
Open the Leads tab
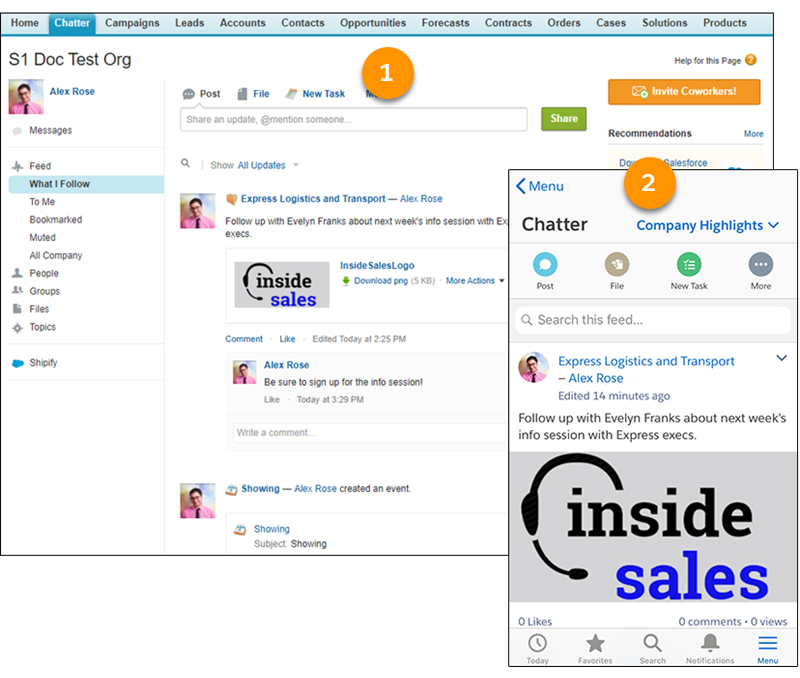(189, 23)
